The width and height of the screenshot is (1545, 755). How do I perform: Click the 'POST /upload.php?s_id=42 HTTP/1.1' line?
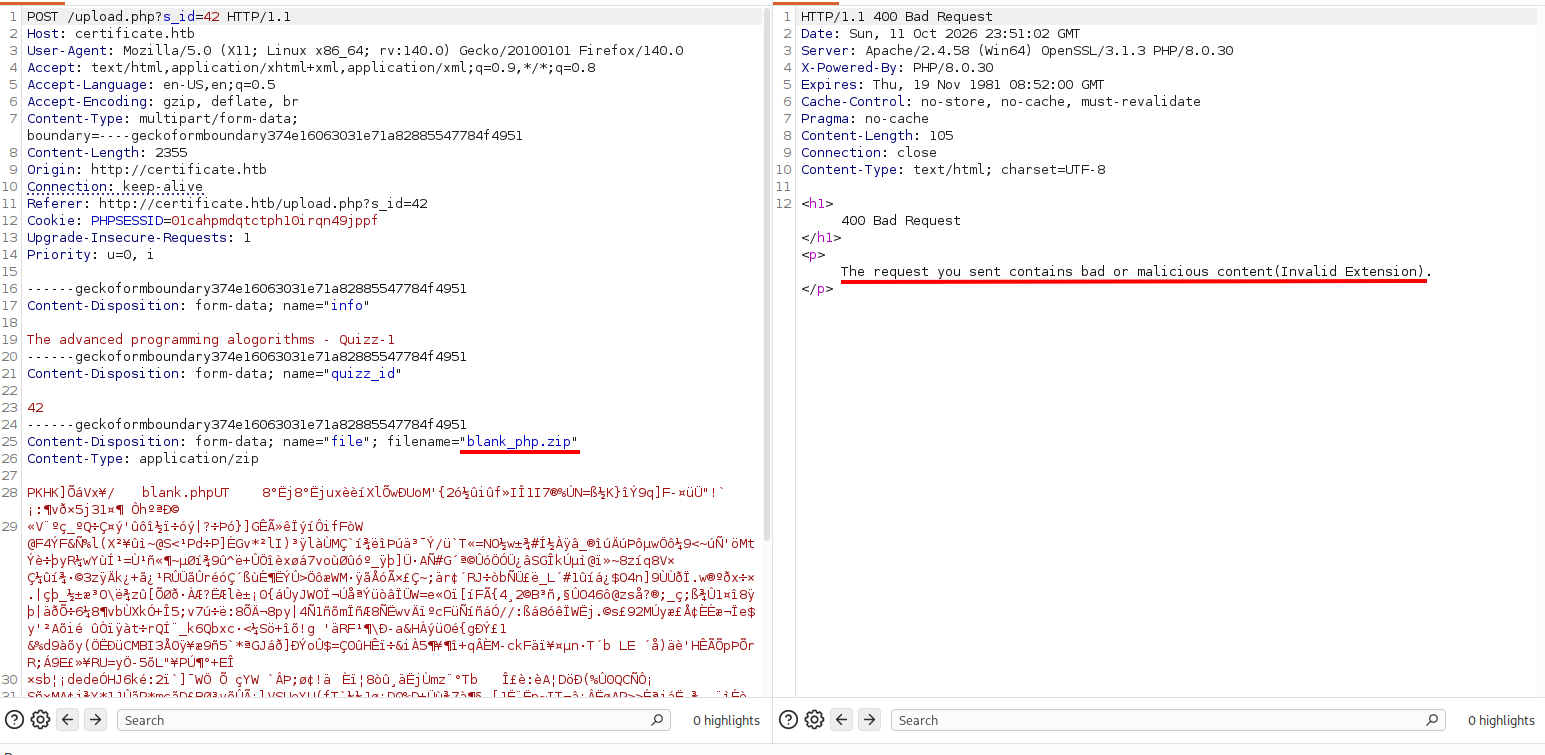[160, 17]
